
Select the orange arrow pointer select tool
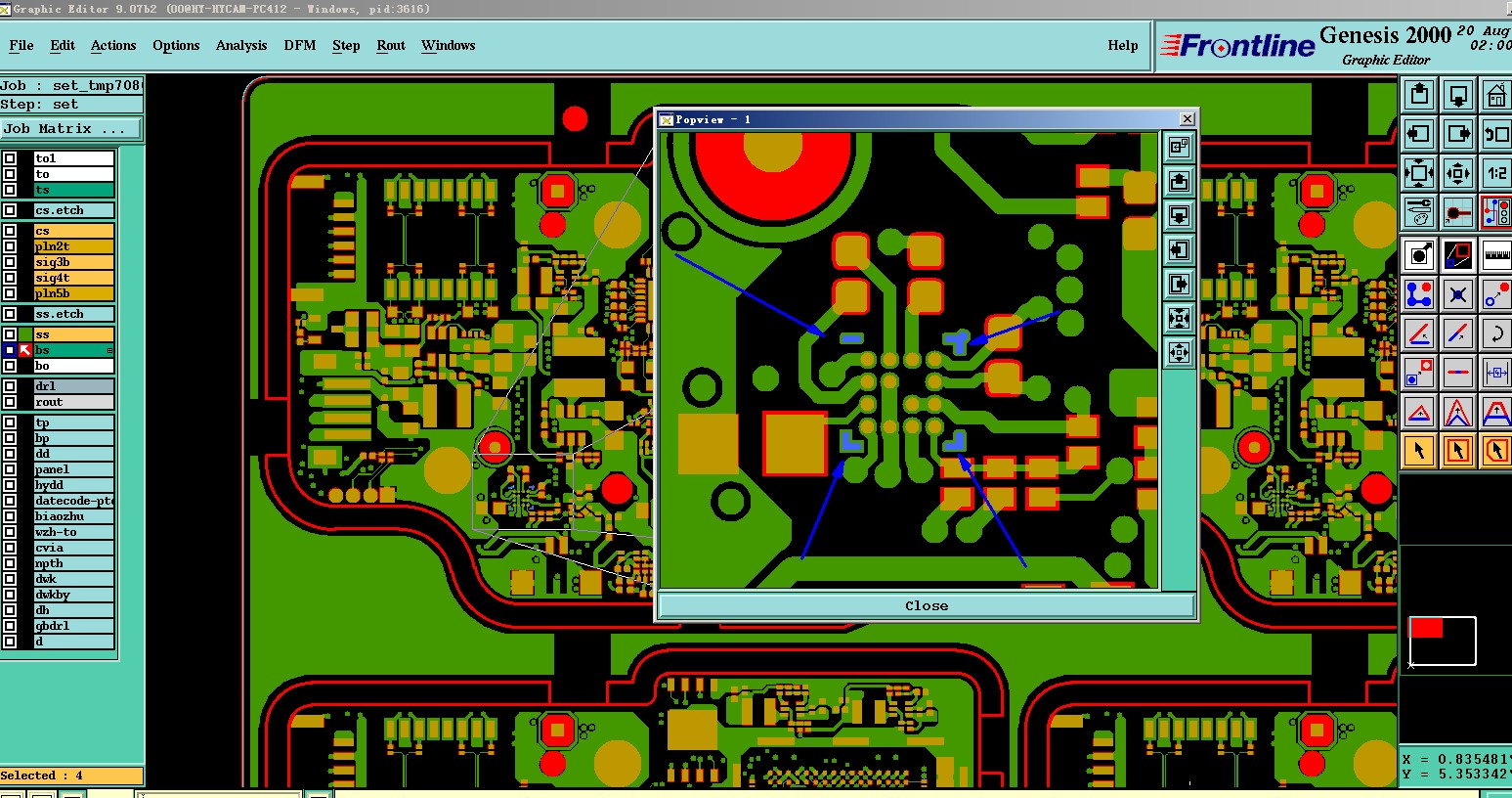pyautogui.click(x=1419, y=451)
